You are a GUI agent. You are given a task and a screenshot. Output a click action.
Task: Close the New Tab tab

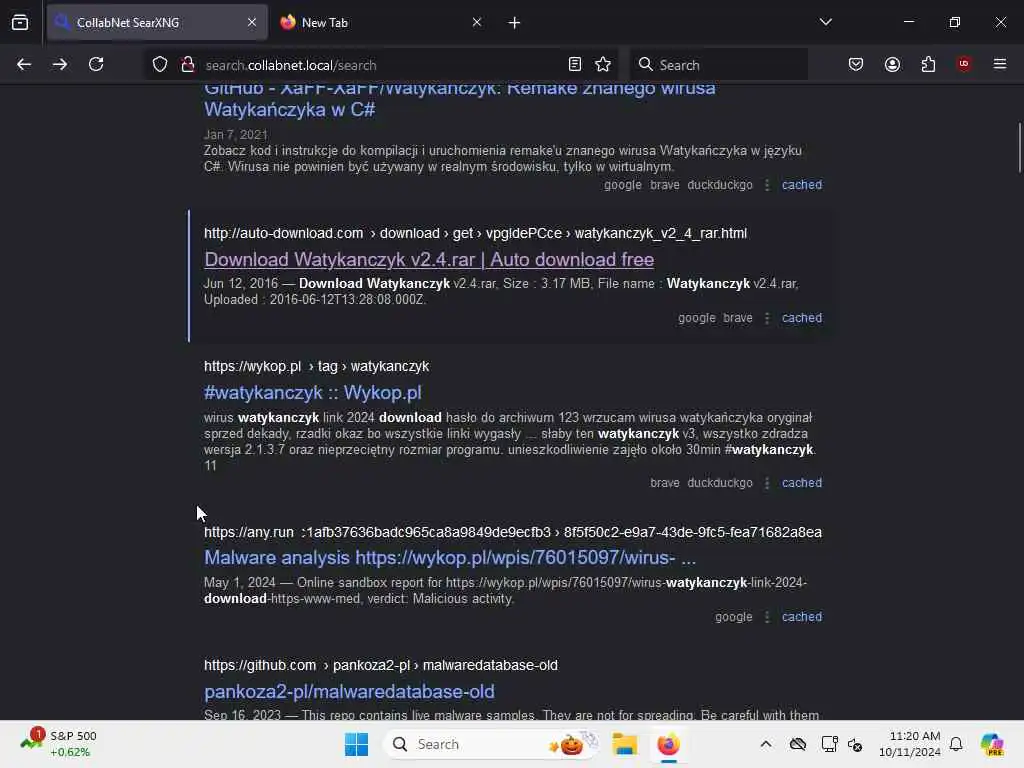pos(477,22)
